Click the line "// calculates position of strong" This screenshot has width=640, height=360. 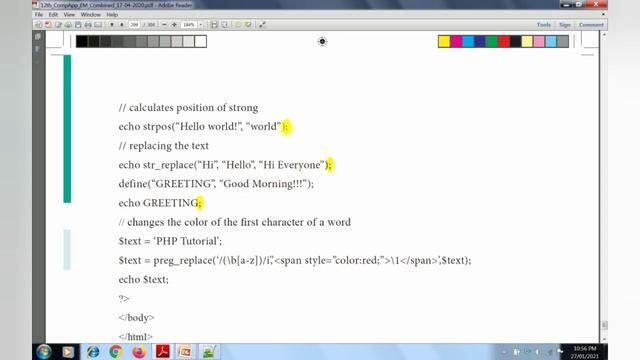tap(188, 108)
